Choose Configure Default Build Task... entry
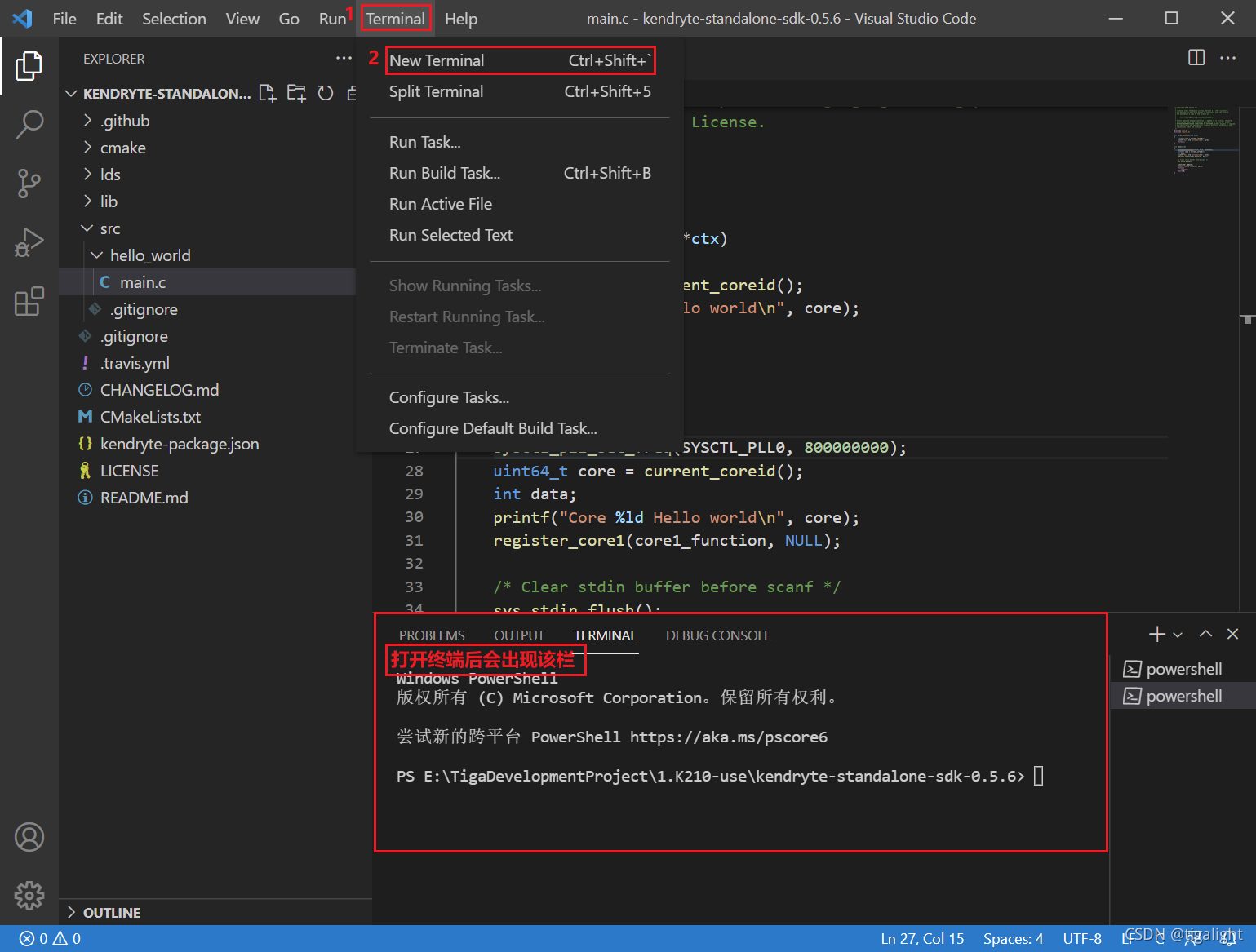 (520, 428)
